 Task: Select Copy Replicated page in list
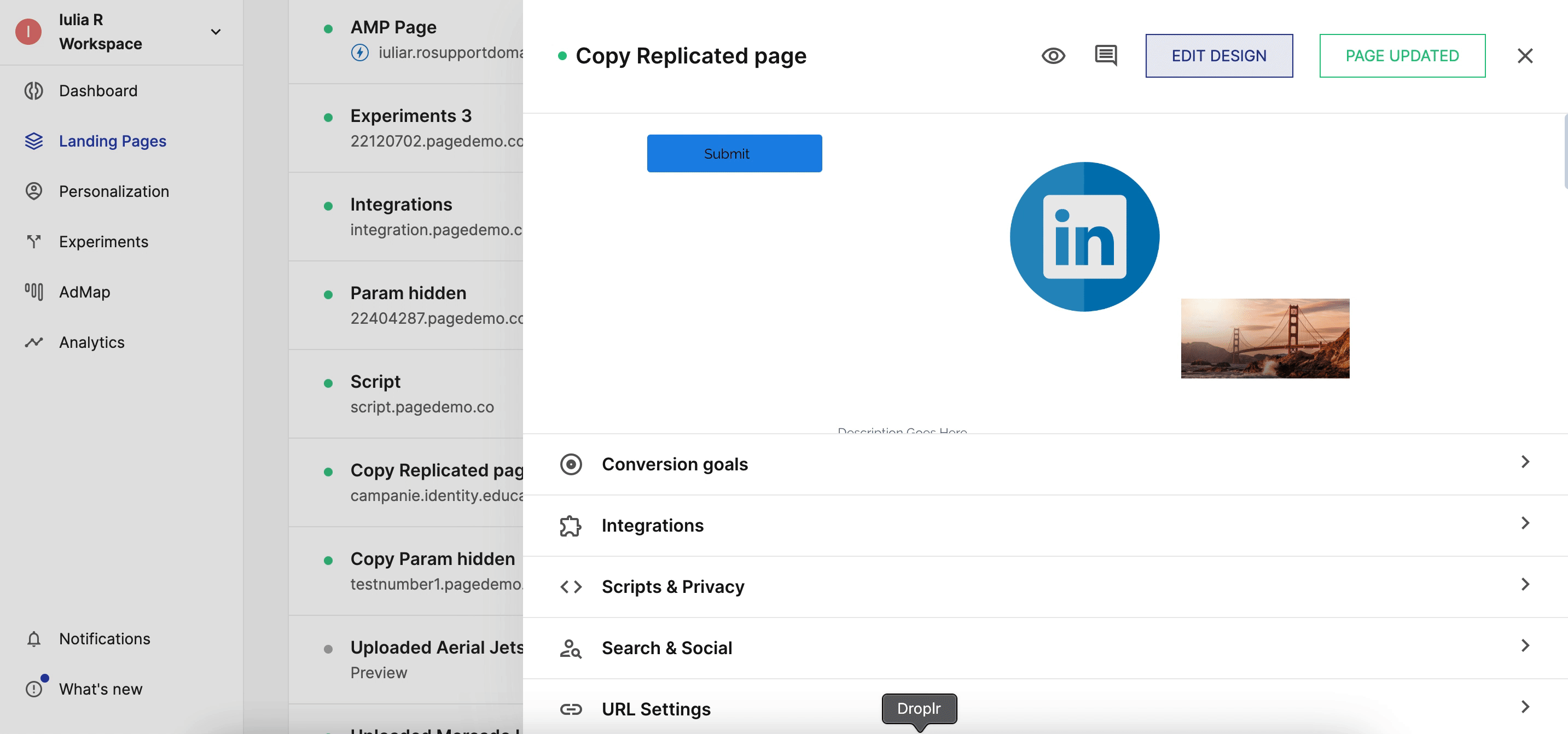point(406,482)
